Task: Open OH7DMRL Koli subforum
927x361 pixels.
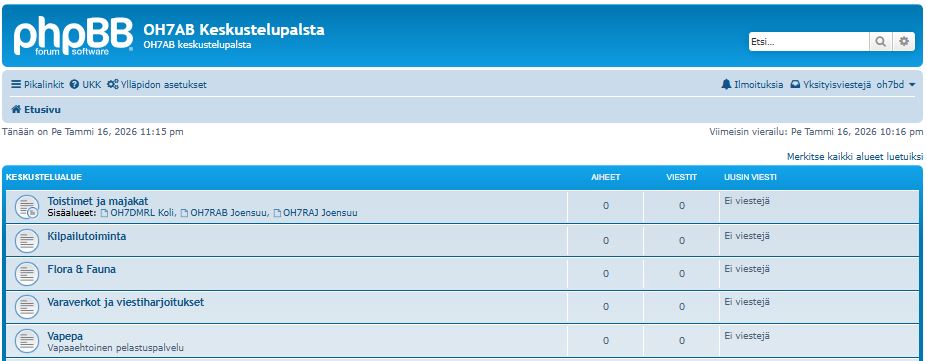Action: 138,213
